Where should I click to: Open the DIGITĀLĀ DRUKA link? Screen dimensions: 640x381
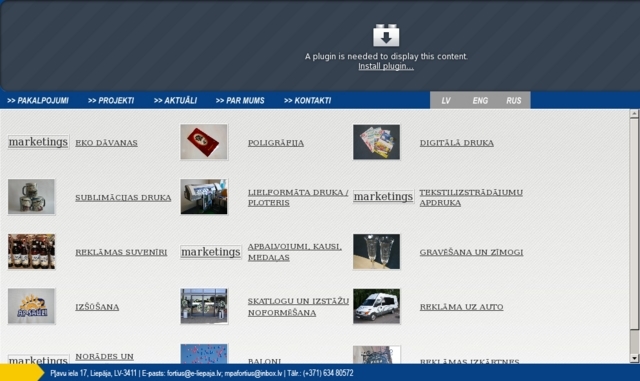click(x=457, y=143)
